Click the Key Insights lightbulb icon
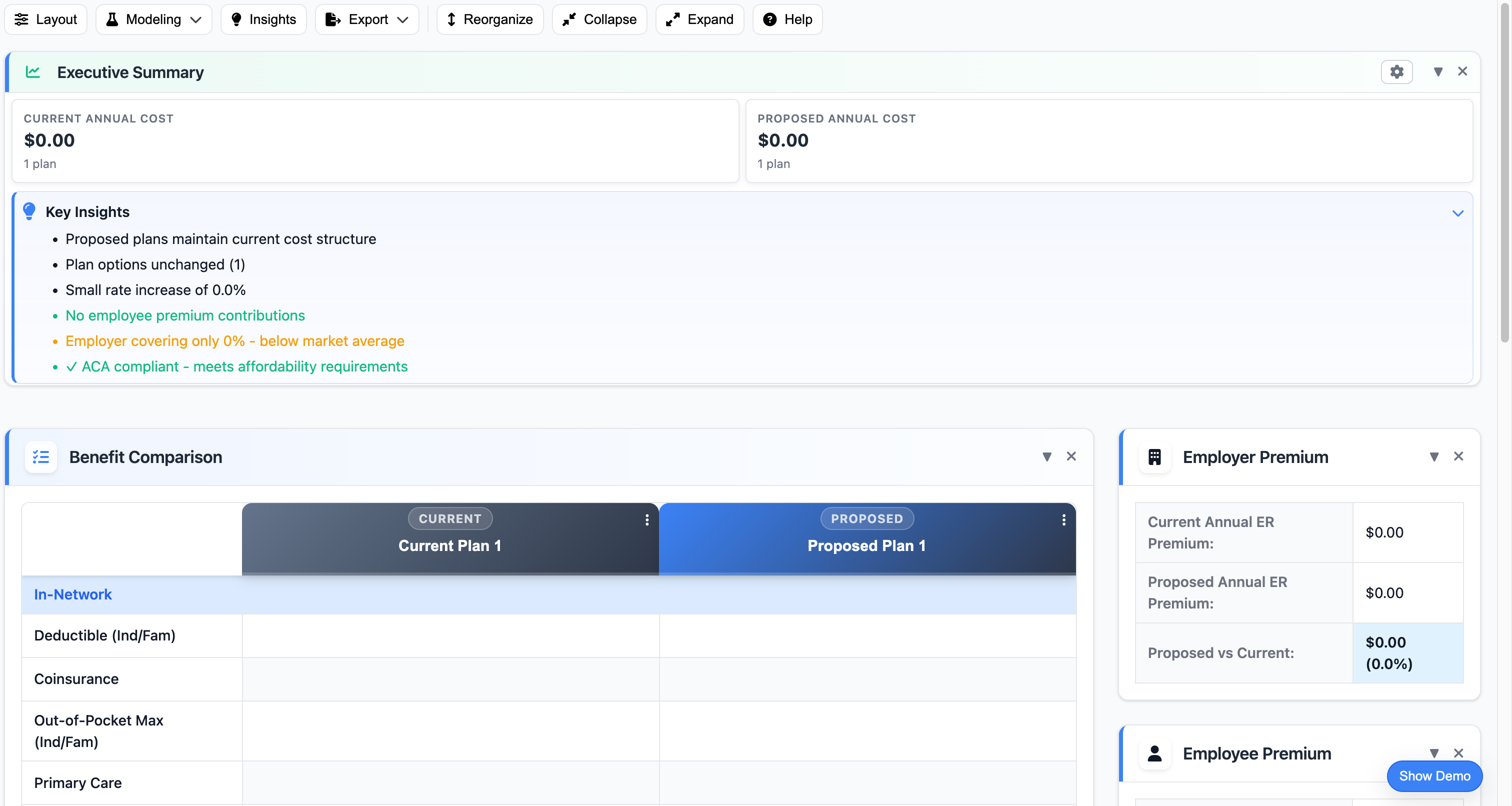Image resolution: width=1512 pixels, height=806 pixels. pyautogui.click(x=29, y=211)
